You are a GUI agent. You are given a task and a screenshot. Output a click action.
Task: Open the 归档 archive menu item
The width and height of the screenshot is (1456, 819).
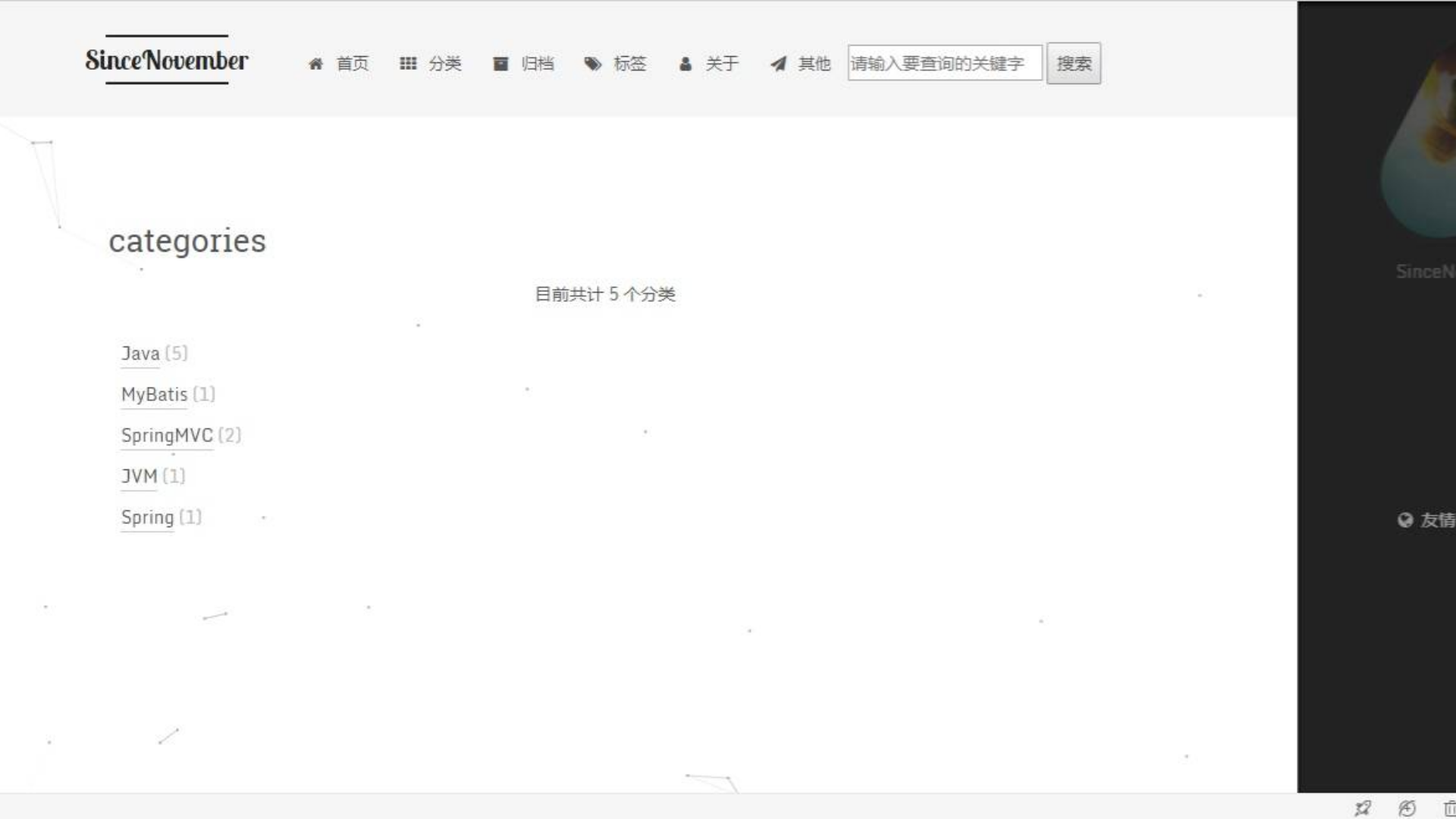click(x=537, y=64)
